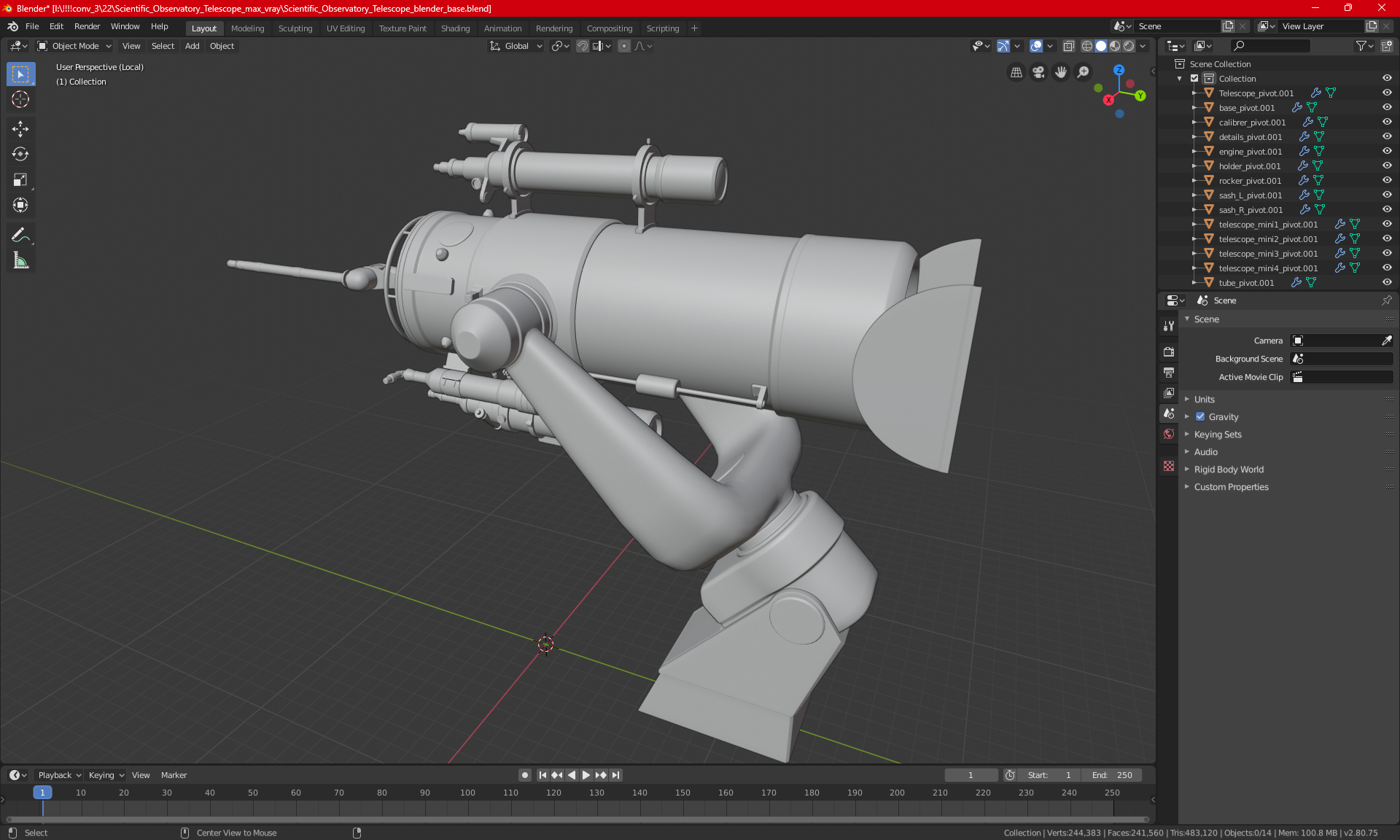This screenshot has height=840, width=1400.
Task: Select the Rotate tool
Action: (20, 154)
